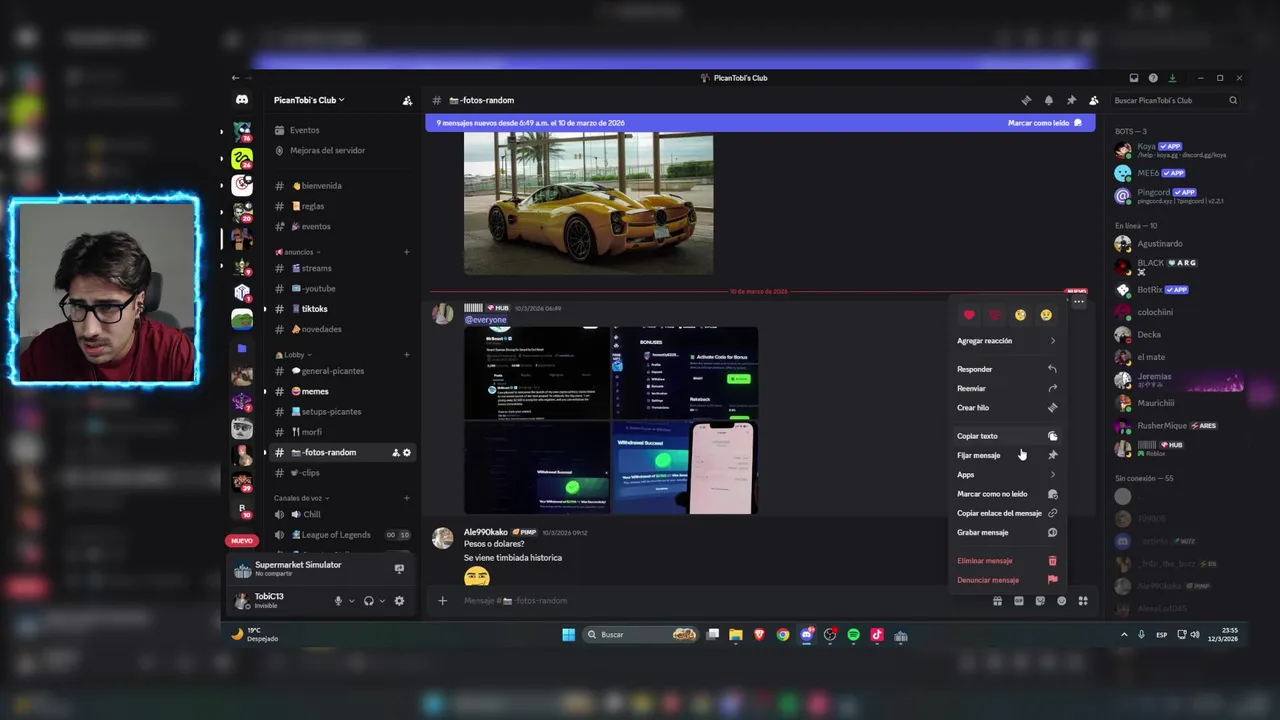The height and width of the screenshot is (720, 1280).
Task: Create a new voice channel plus button
Action: click(407, 498)
